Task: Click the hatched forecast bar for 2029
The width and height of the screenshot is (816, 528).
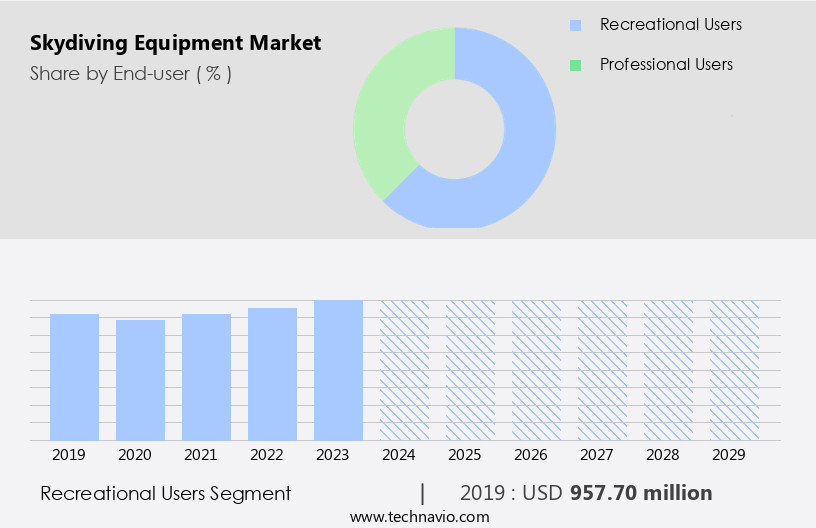Action: click(734, 370)
